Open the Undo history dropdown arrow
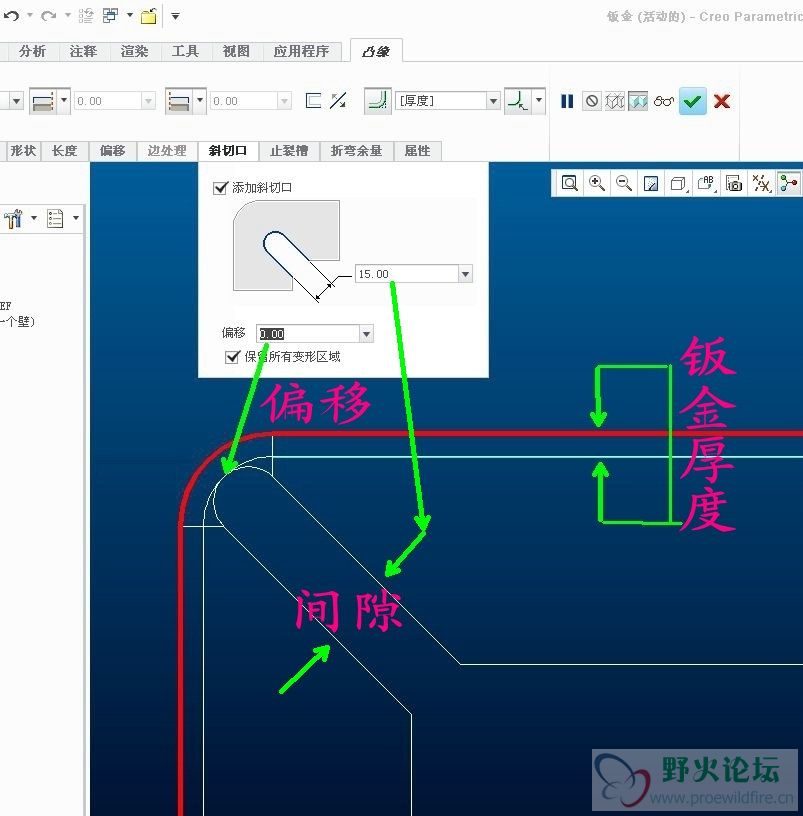803x816 pixels. [30, 15]
